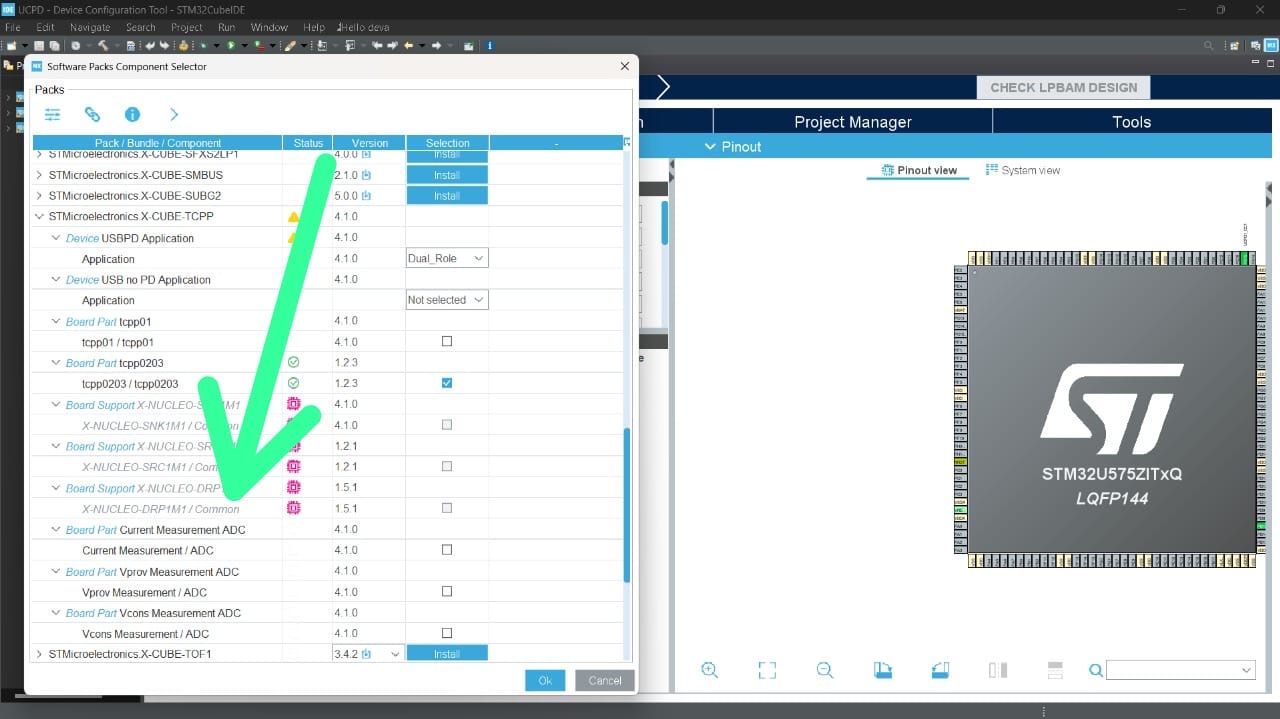
Task: Confirm component selection with the Ok button
Action: [x=545, y=680]
